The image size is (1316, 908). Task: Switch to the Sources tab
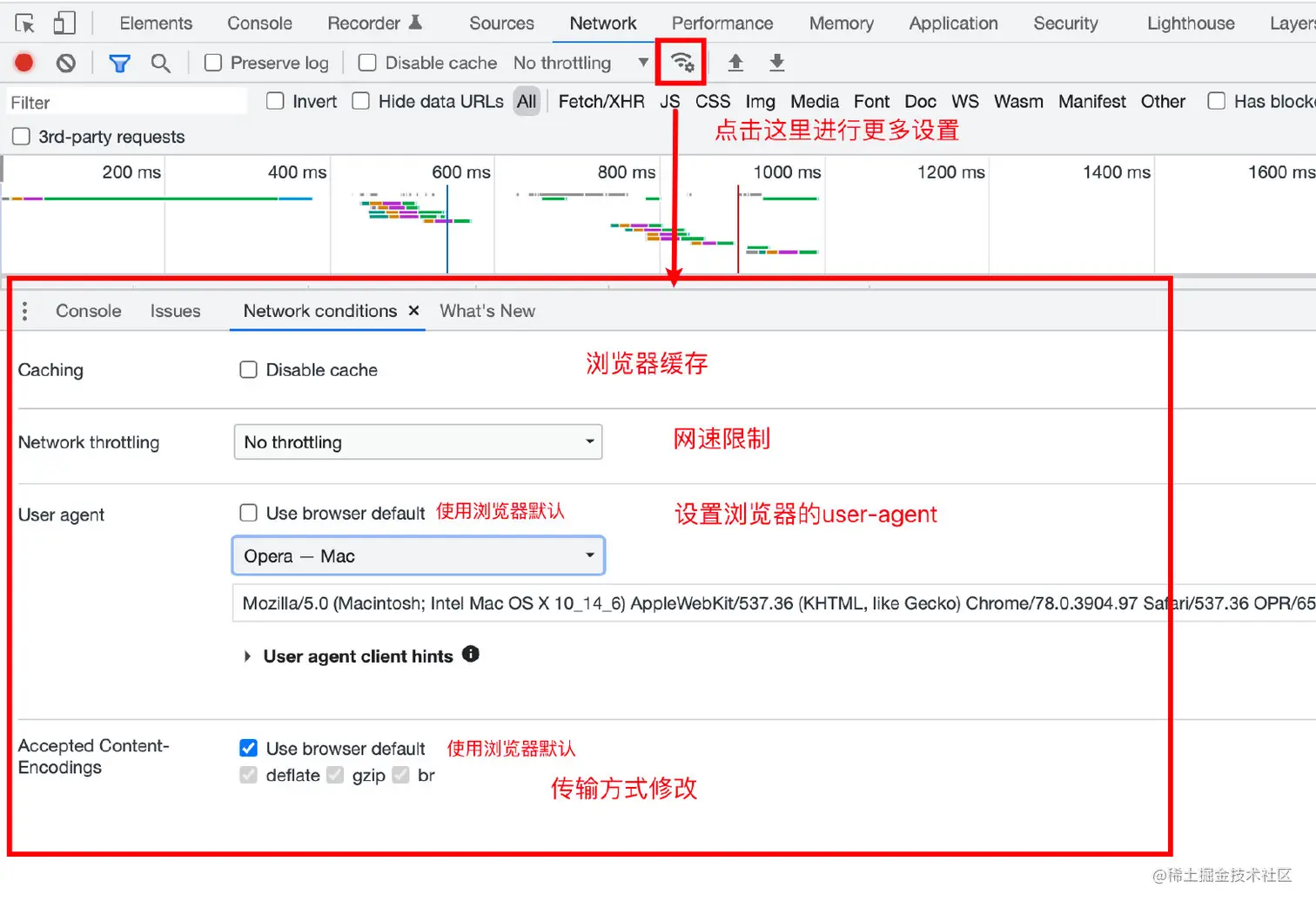501,24
